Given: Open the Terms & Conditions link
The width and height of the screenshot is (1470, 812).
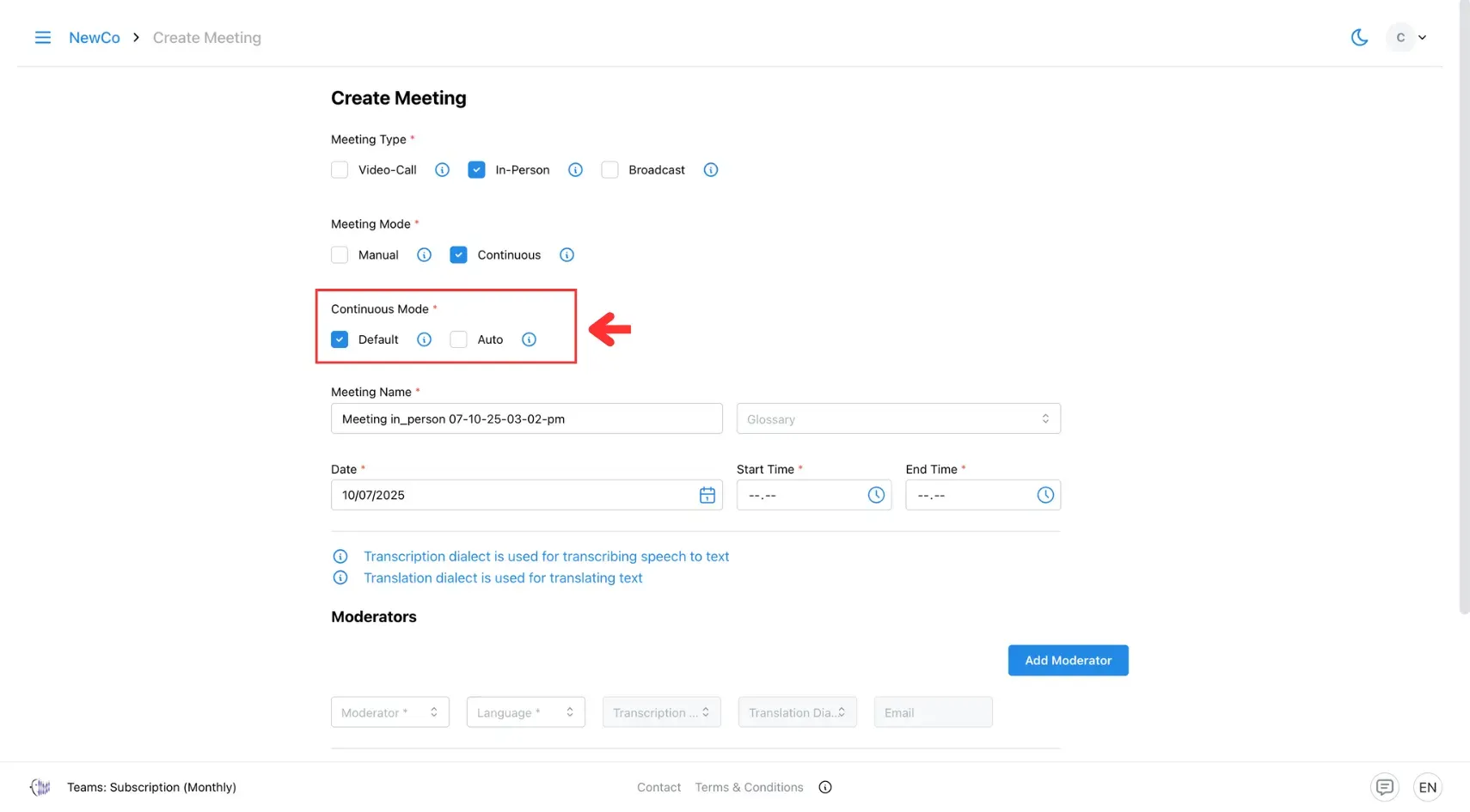Looking at the screenshot, I should tap(749, 787).
